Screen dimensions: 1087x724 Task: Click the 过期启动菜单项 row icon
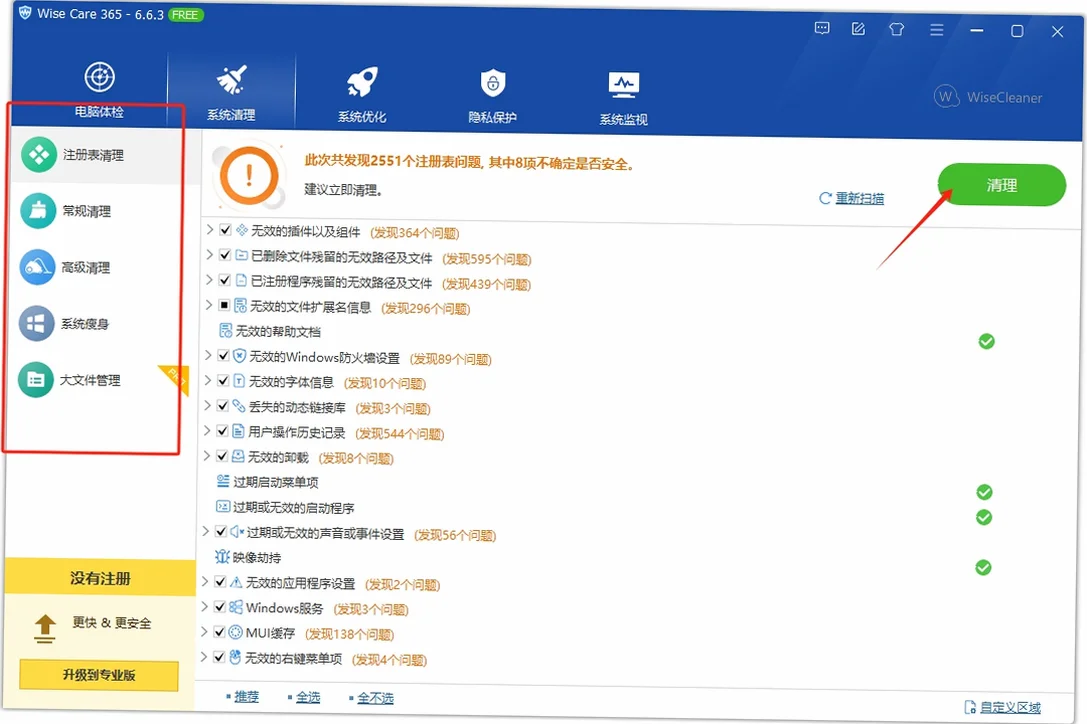tap(223, 481)
